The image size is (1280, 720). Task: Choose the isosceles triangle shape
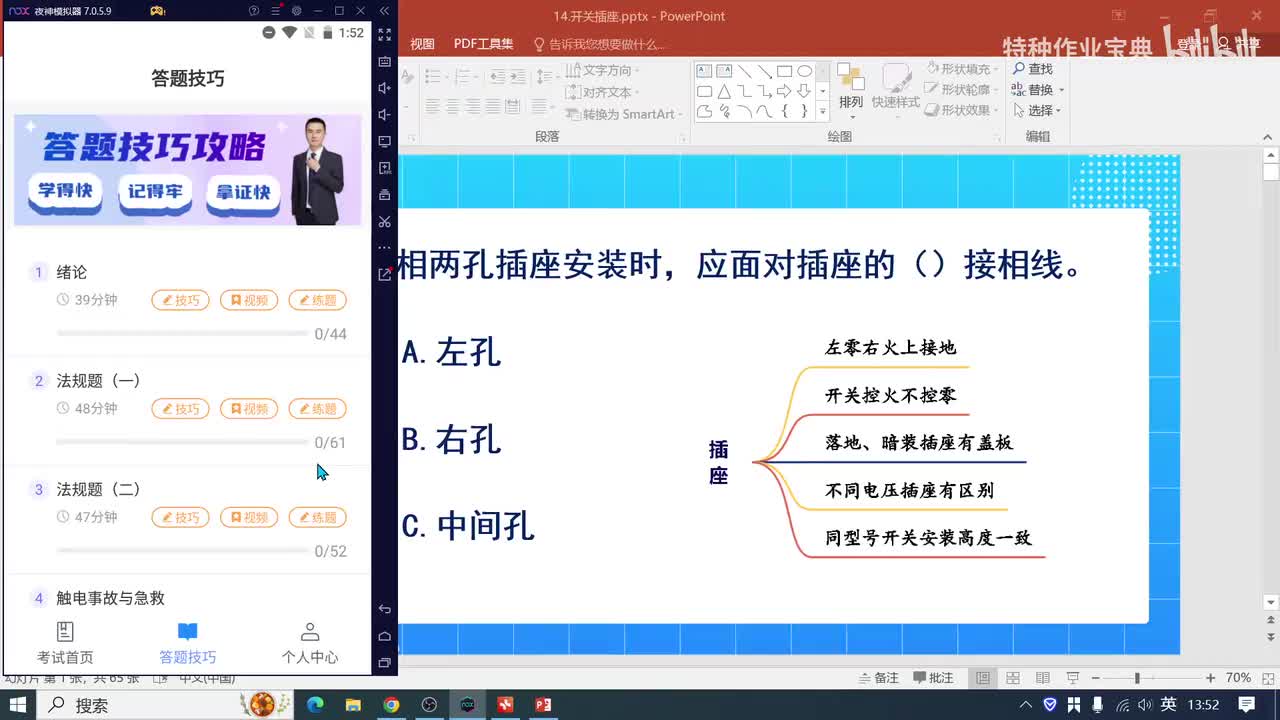coord(724,91)
